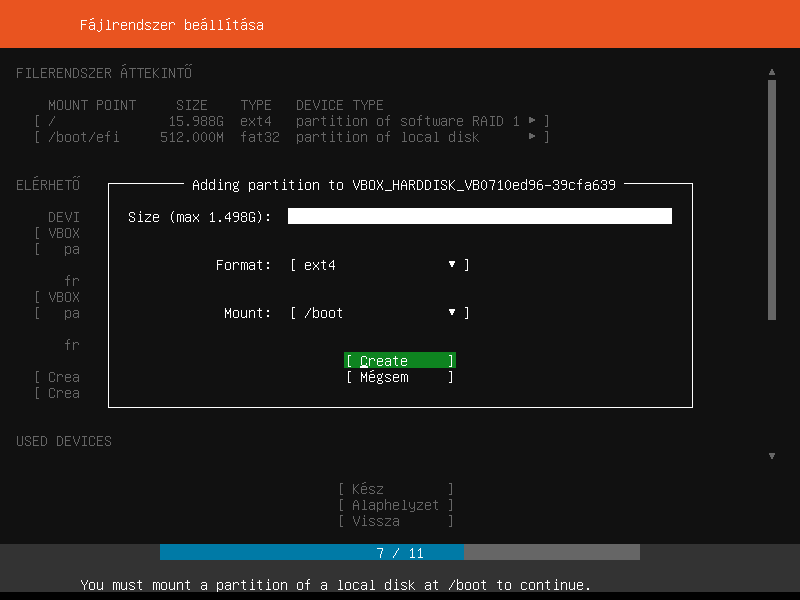Expand the software RAID 1 row arrow
Viewport: 800px width, 600px height.
[532, 121]
